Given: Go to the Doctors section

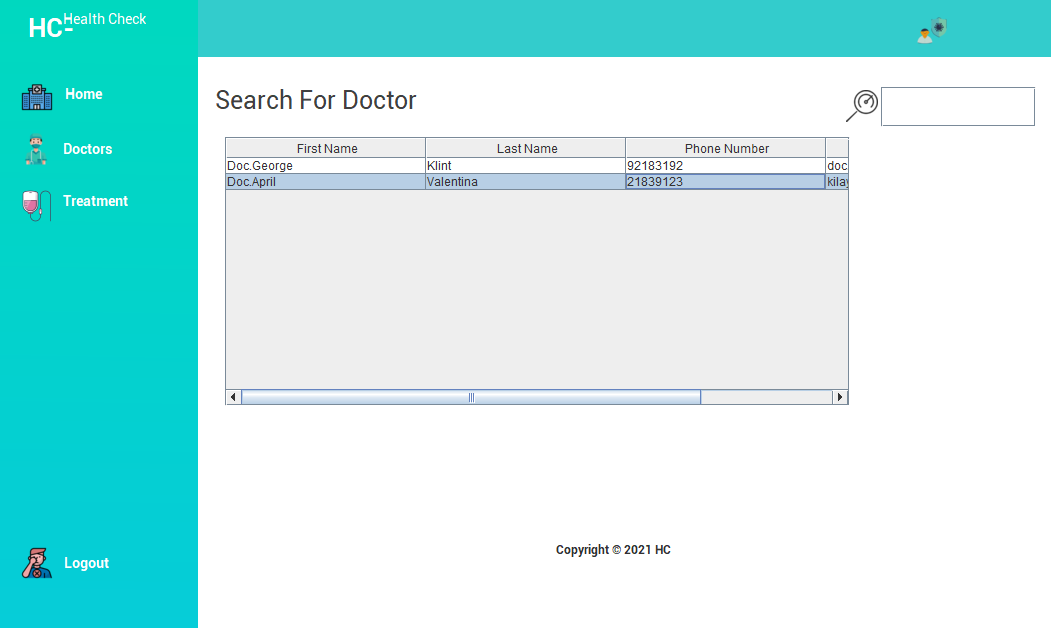Looking at the screenshot, I should tap(88, 149).
